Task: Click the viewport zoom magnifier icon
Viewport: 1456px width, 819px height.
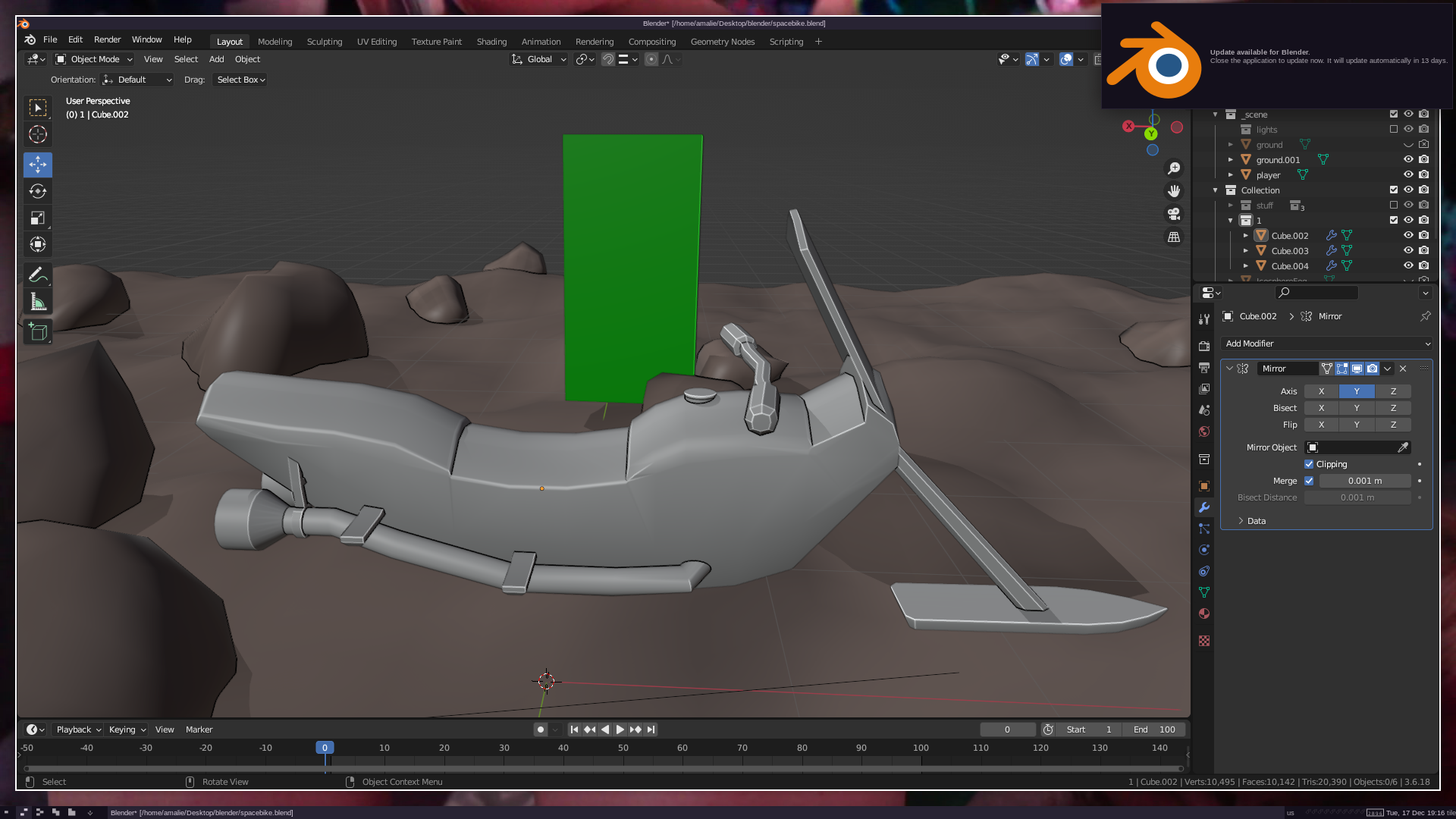Action: click(1174, 168)
